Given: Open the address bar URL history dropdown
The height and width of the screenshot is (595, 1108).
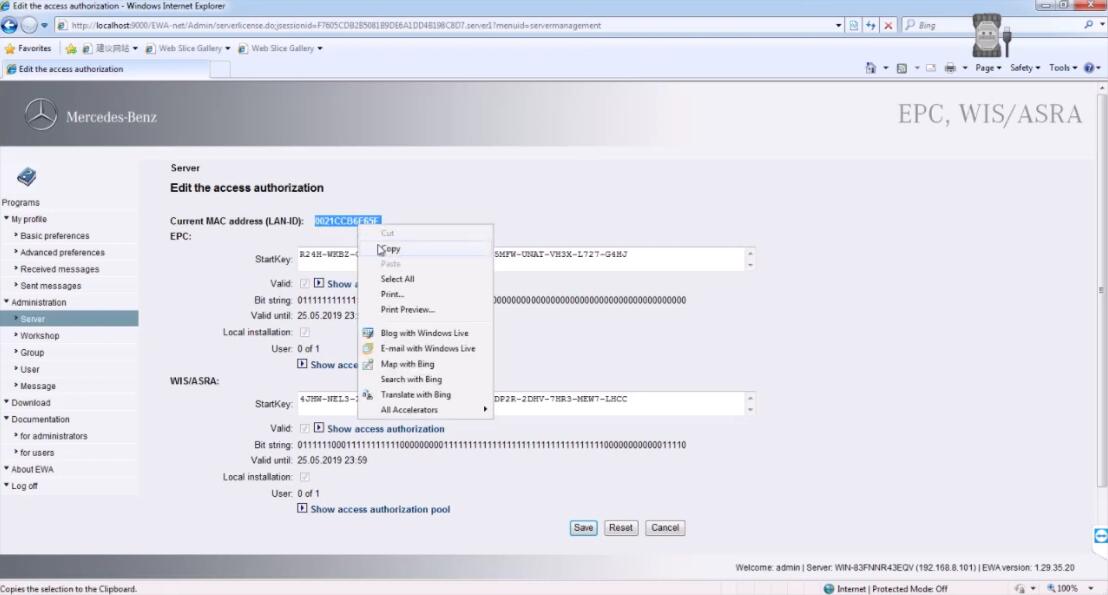Looking at the screenshot, I should (x=838, y=25).
